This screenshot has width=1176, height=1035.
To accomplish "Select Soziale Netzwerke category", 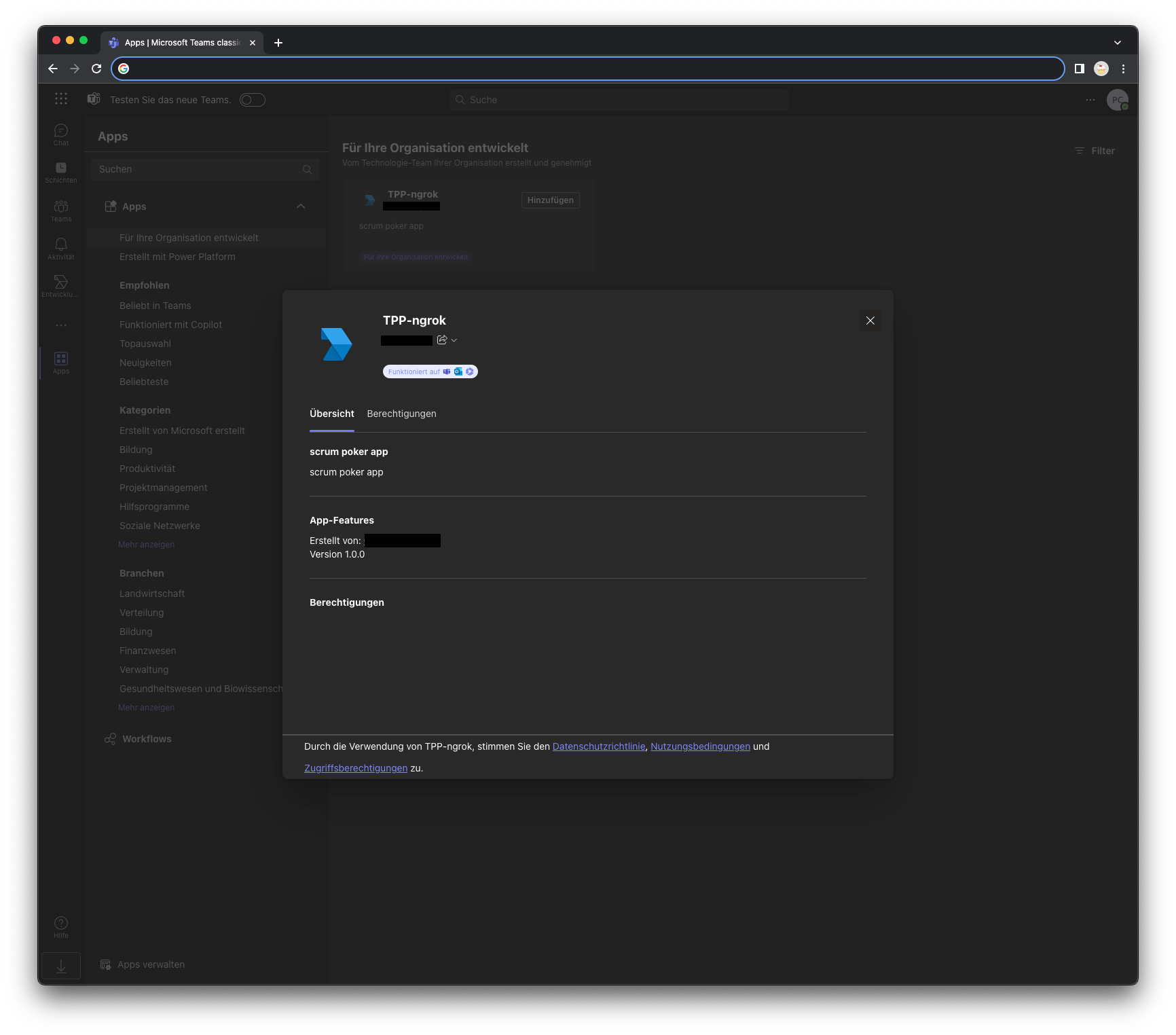I will click(x=160, y=526).
